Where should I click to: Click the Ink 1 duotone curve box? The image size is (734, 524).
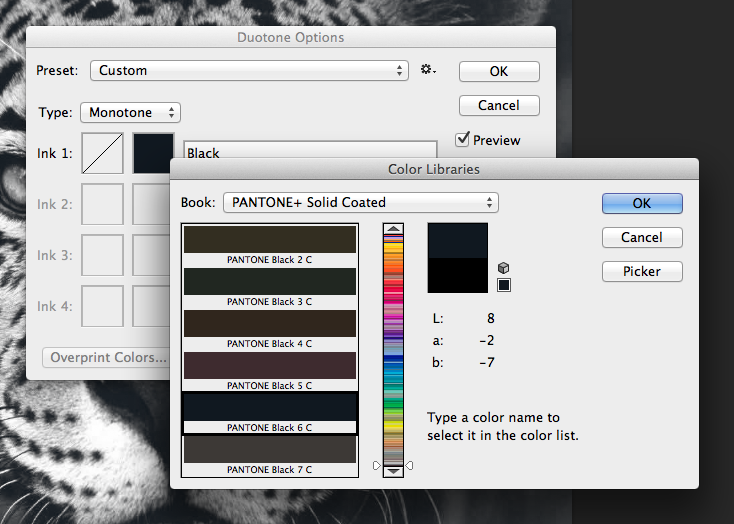point(103,153)
